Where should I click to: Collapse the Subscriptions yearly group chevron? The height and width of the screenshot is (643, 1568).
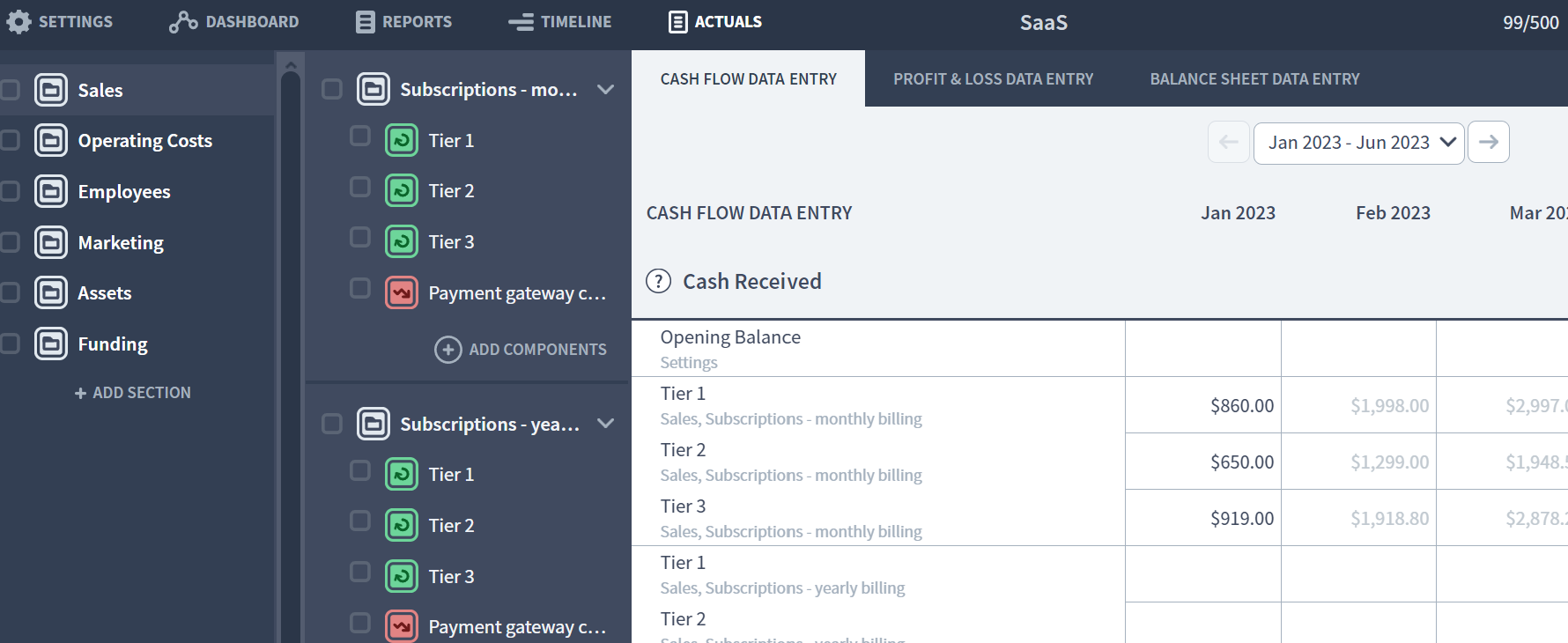coord(605,423)
